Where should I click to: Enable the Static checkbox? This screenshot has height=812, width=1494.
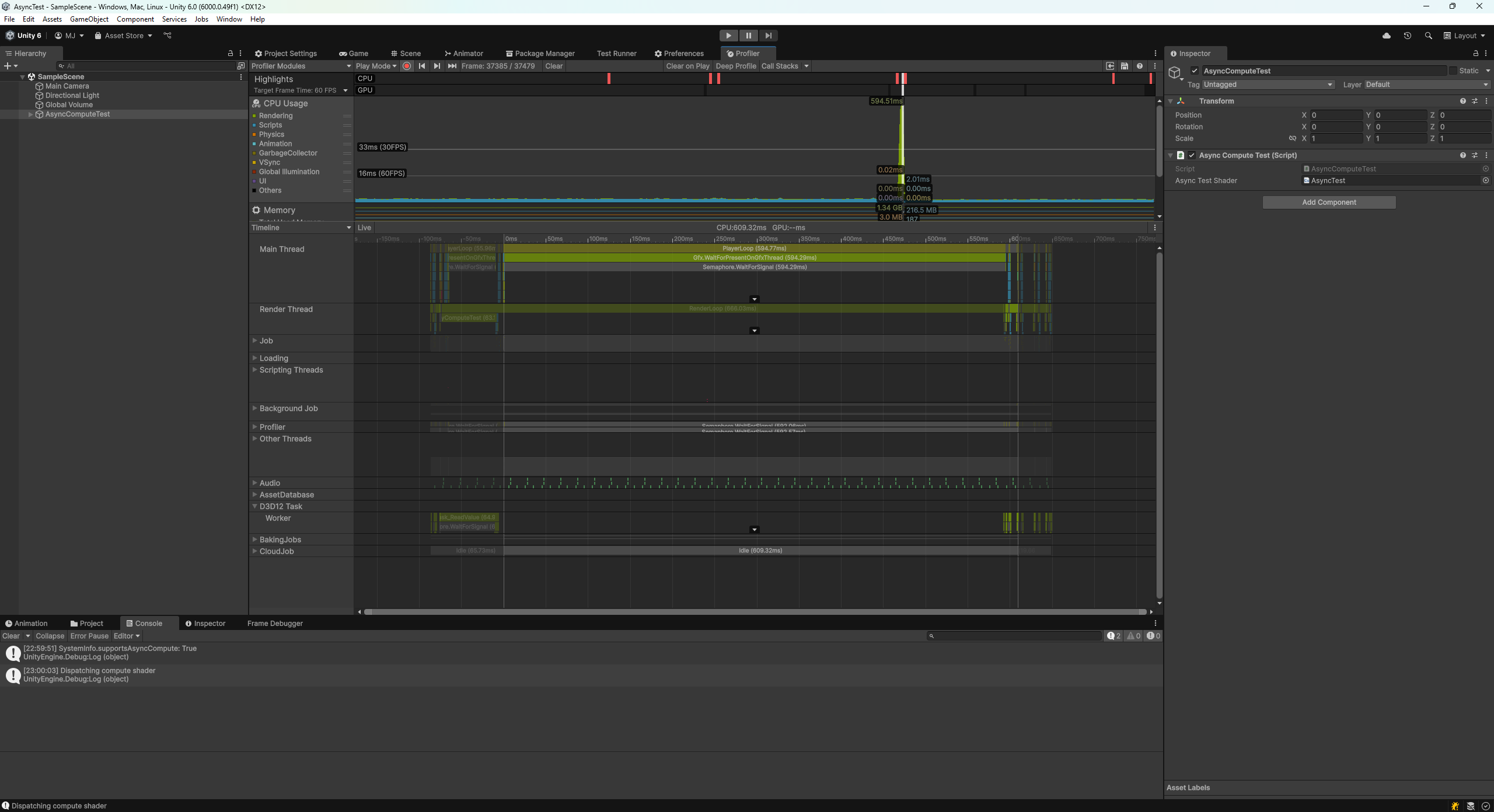pos(1453,71)
